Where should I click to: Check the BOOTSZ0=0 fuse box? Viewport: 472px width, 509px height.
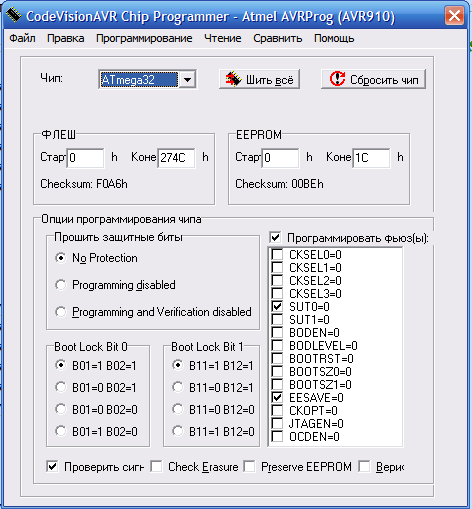(x=277, y=371)
